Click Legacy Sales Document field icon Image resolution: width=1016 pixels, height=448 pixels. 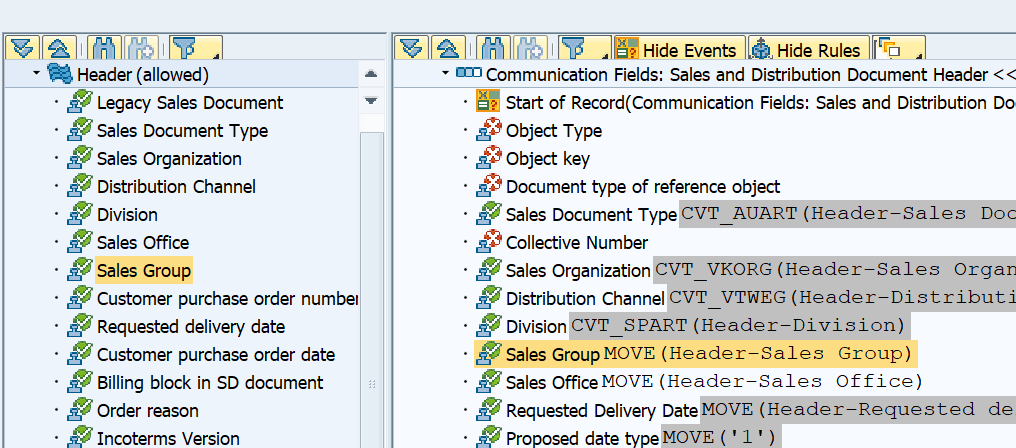[x=80, y=102]
